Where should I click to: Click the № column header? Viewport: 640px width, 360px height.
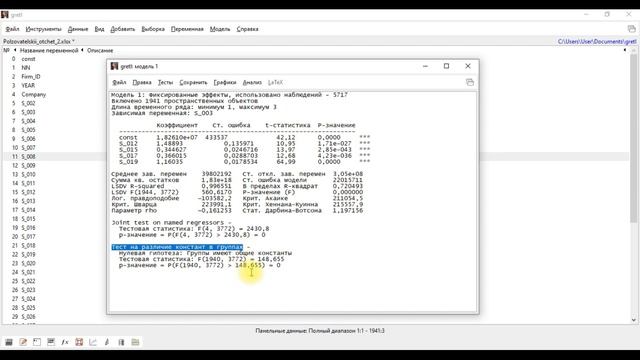click(6, 50)
